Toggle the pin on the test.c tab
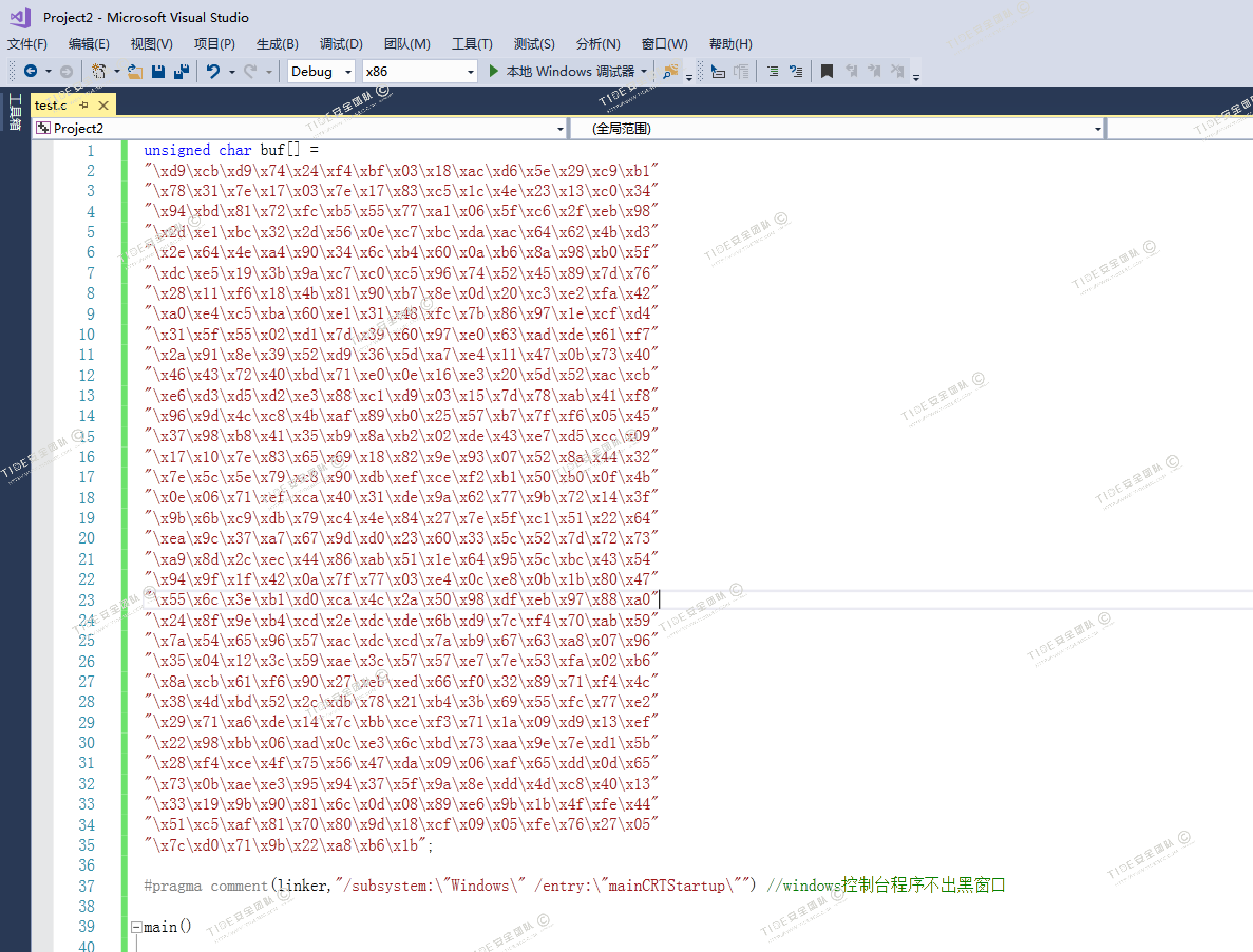This screenshot has width=1253, height=952. (84, 105)
